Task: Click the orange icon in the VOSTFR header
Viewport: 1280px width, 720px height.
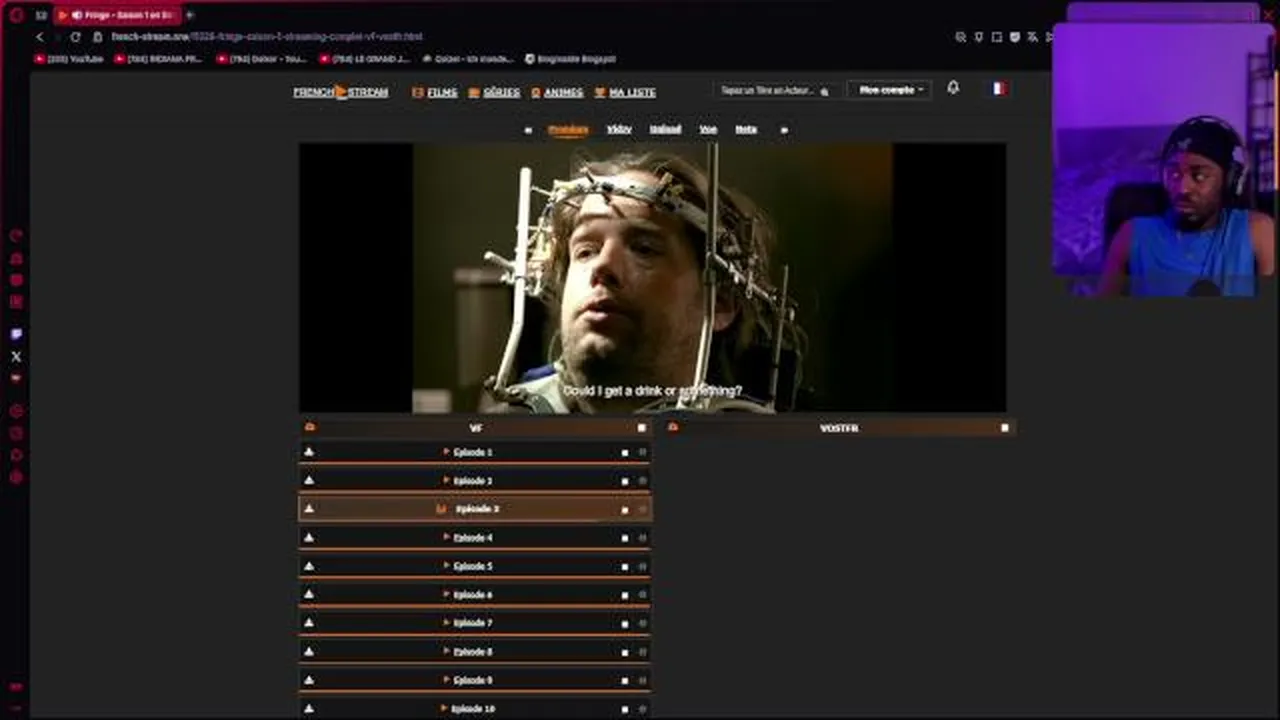Action: point(673,427)
